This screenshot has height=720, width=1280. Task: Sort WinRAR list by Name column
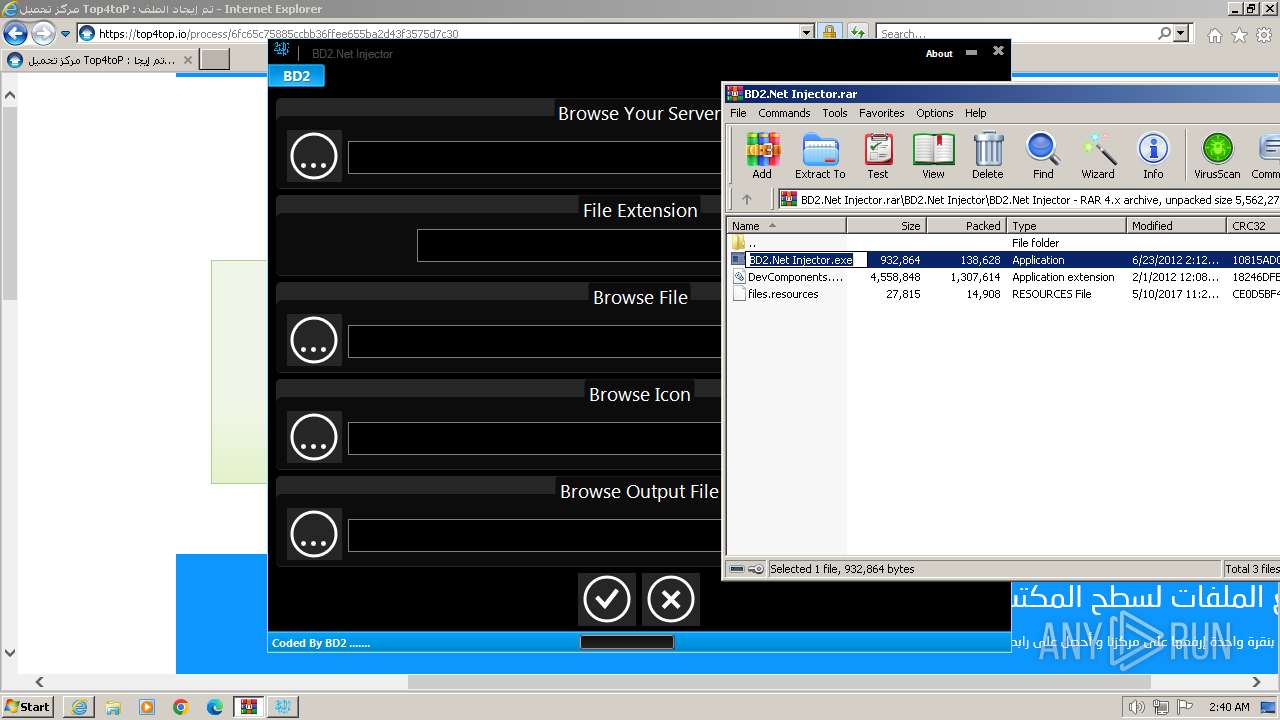pyautogui.click(x=786, y=226)
